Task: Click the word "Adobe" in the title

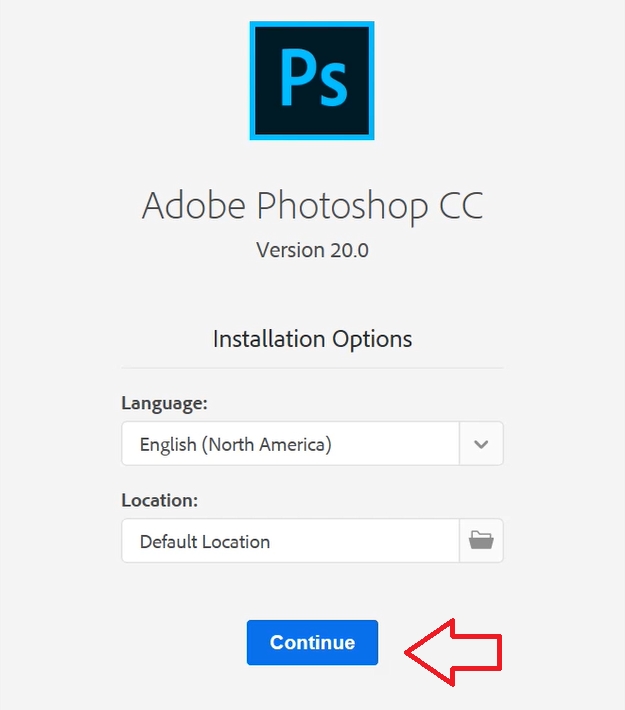Action: pos(194,205)
